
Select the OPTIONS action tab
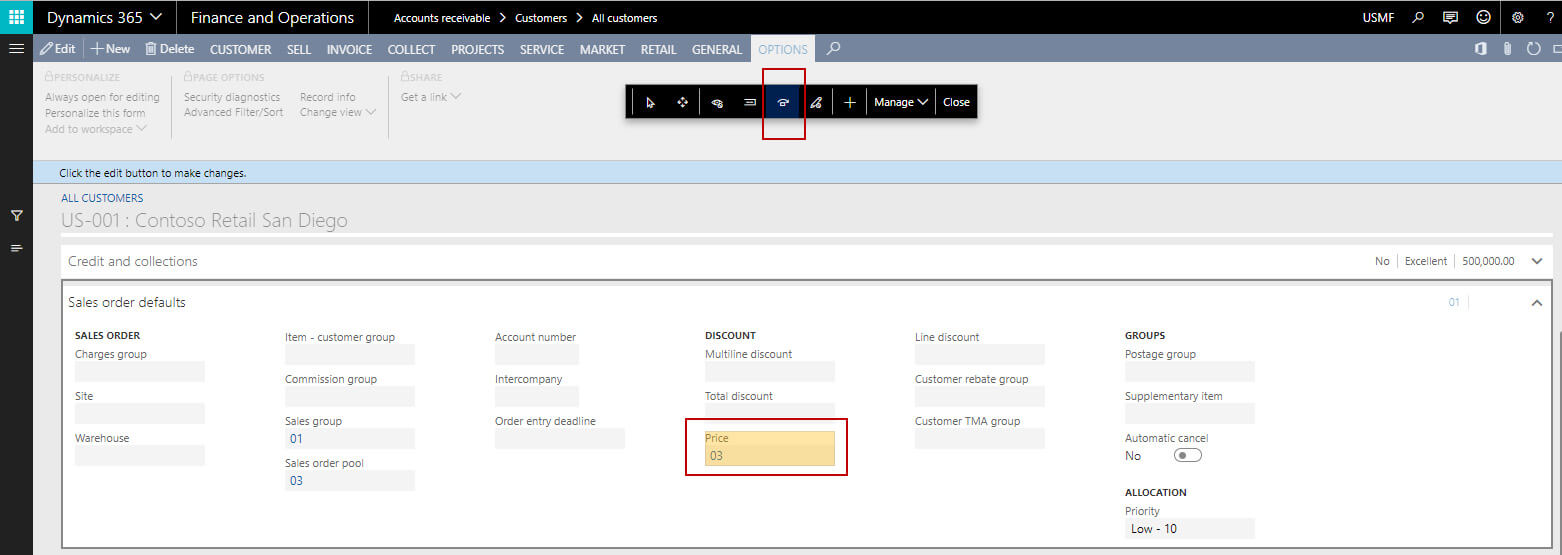(783, 49)
